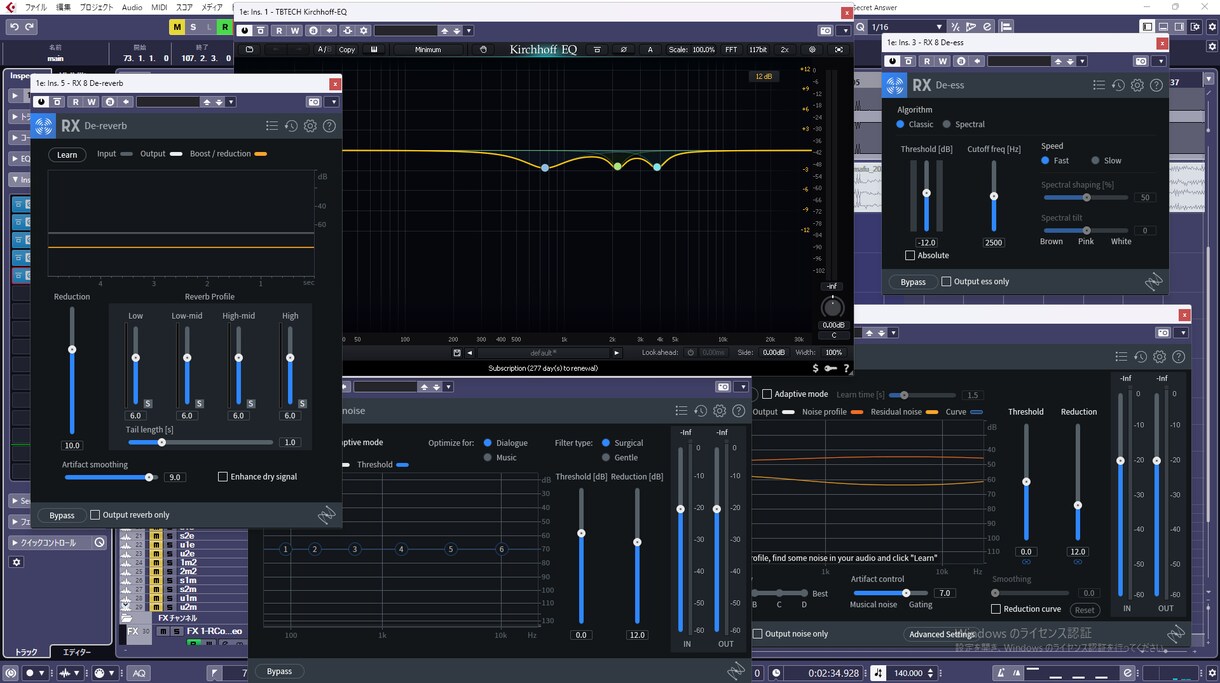Open Kirchhoff EQ phase mode Minimum selector
1220x683 pixels.
[x=428, y=49]
